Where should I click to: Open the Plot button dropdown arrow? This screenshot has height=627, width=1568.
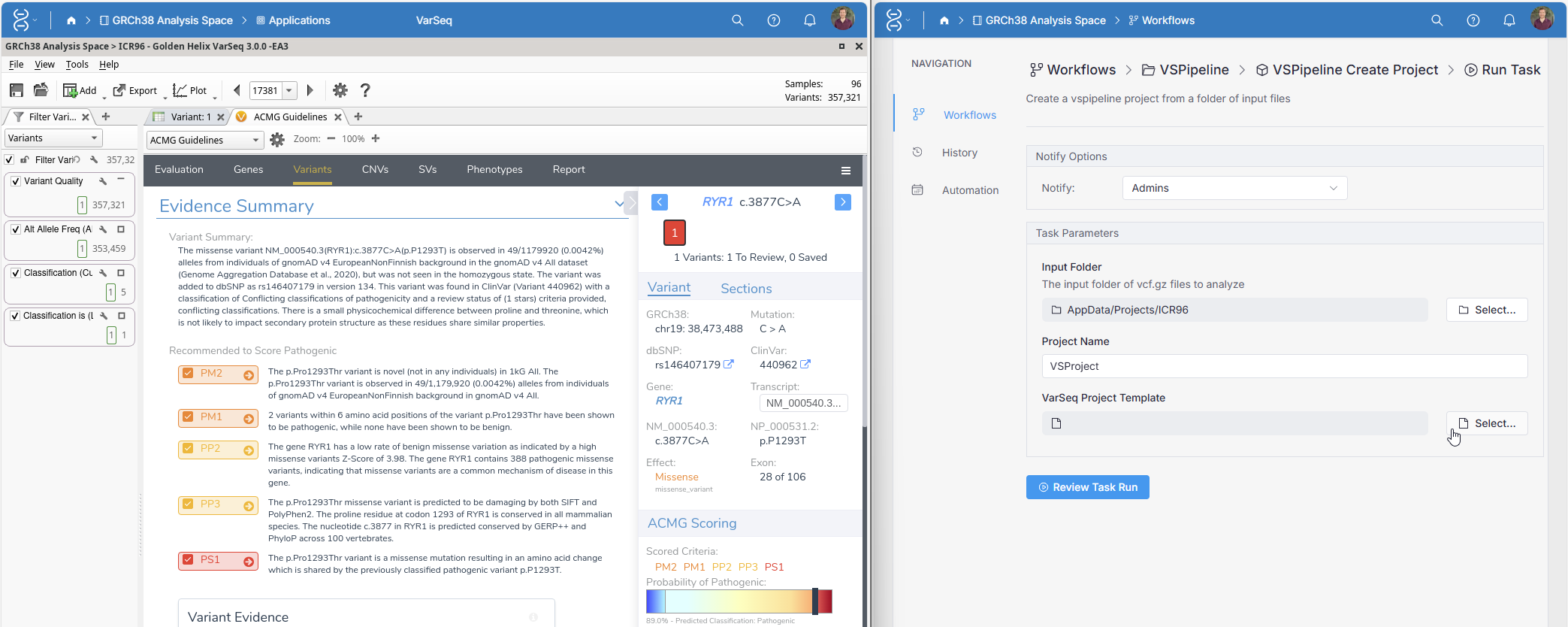(215, 97)
